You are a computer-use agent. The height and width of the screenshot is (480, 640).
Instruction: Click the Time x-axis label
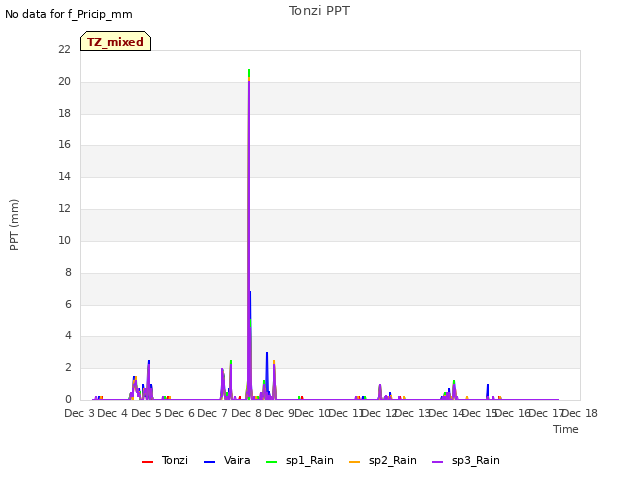coord(566,429)
